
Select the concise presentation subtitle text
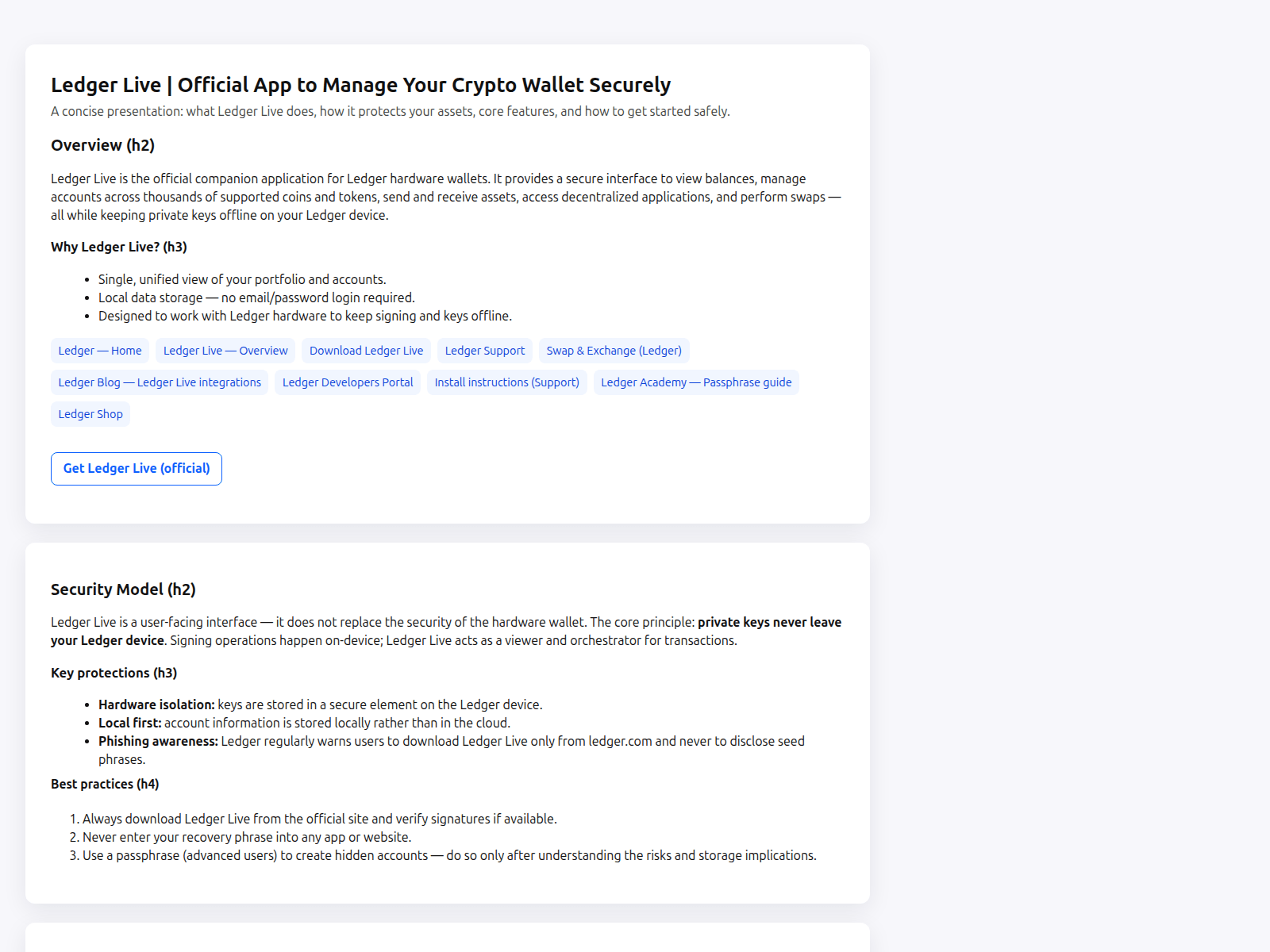pyautogui.click(x=390, y=111)
